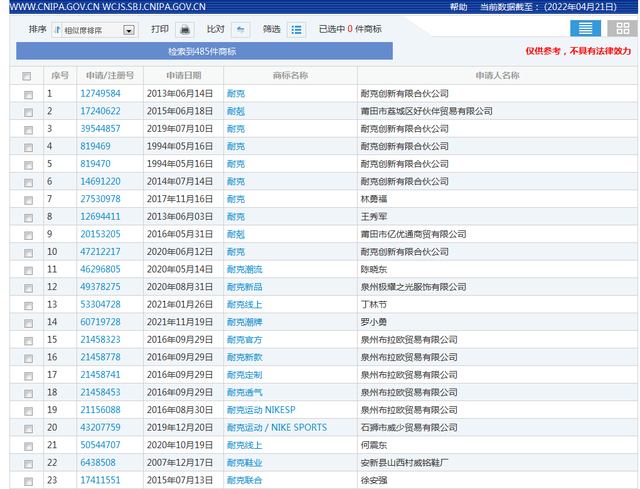Click applicant 石狮市威少贸易有限公司
This screenshot has height=489, width=640.
point(409,427)
